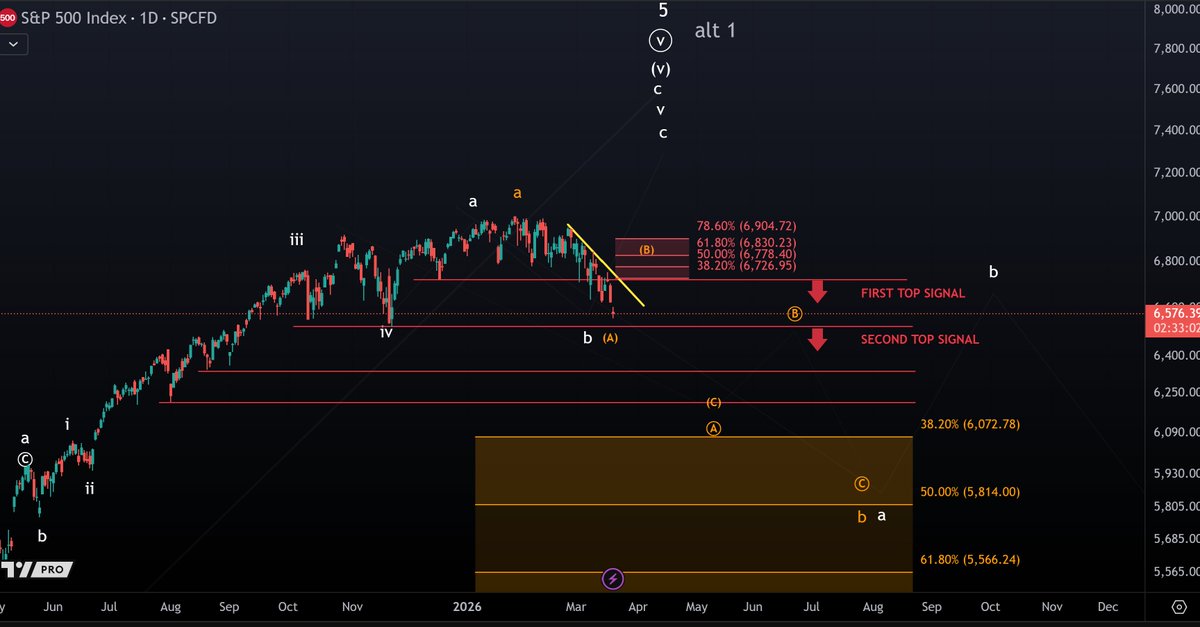Click the bold '5' wave label at top
Viewport: 1200px width, 627px height.
(662, 10)
